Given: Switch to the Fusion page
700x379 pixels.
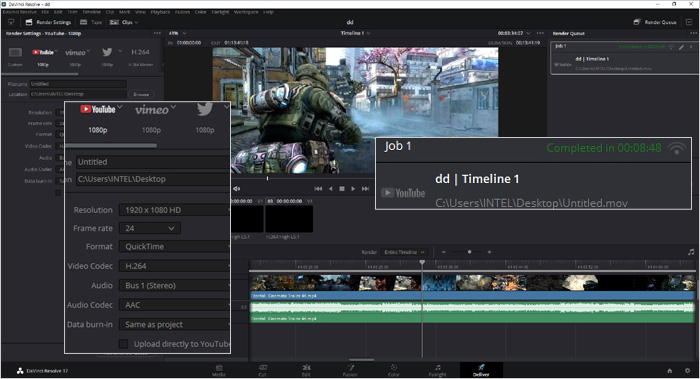Looking at the screenshot, I should (x=350, y=371).
